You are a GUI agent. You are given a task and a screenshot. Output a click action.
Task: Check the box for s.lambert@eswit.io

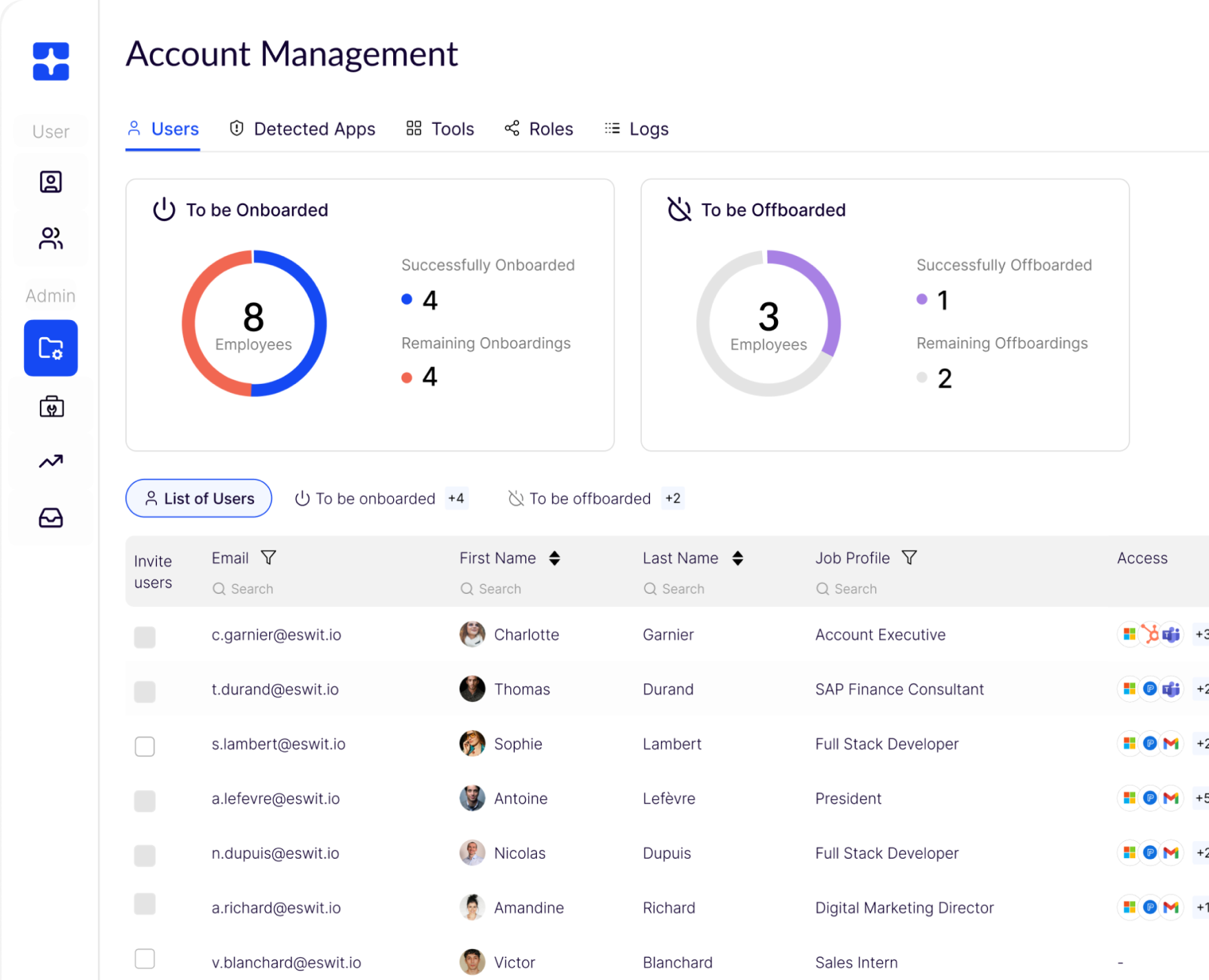point(145,746)
